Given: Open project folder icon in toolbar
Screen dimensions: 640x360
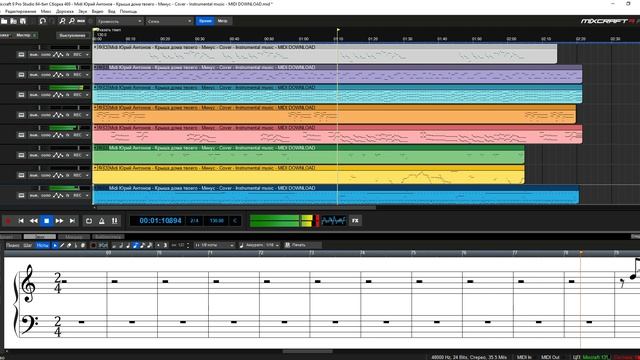Looking at the screenshot, I should (x=4, y=21).
